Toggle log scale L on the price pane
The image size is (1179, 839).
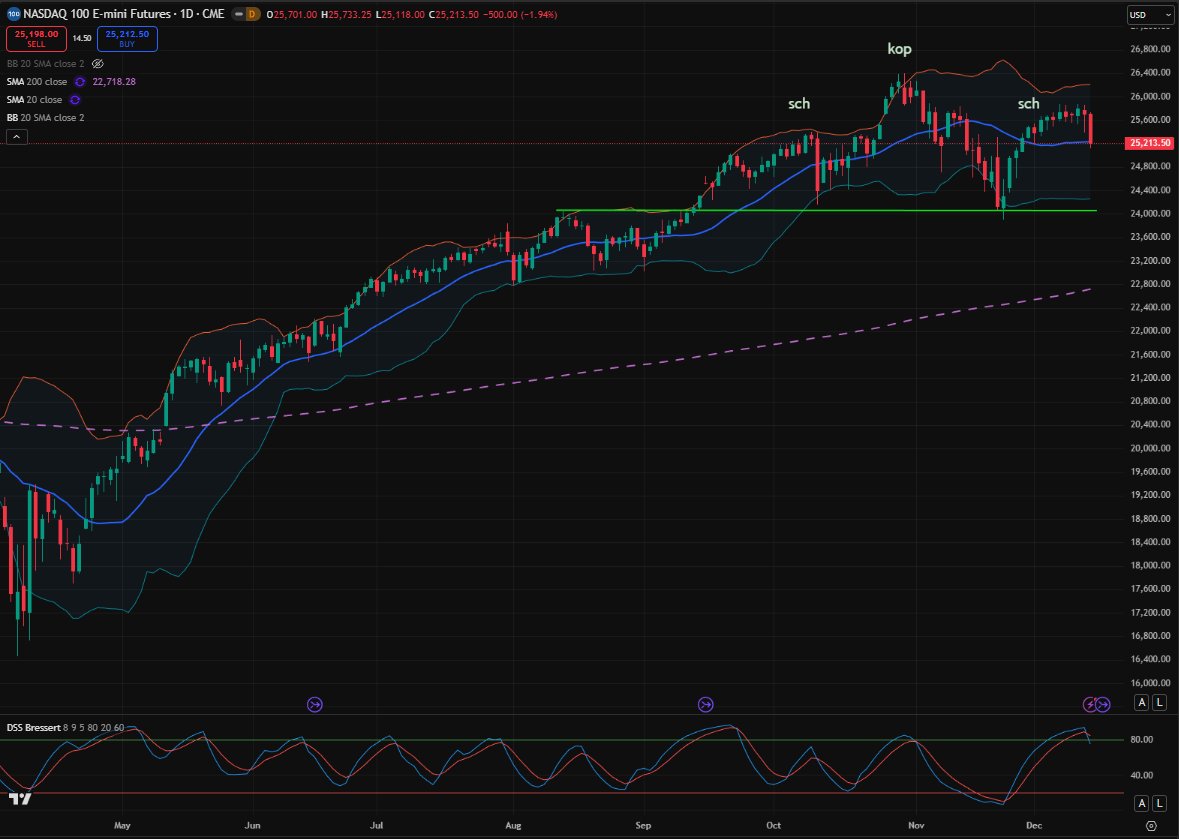(x=1159, y=702)
